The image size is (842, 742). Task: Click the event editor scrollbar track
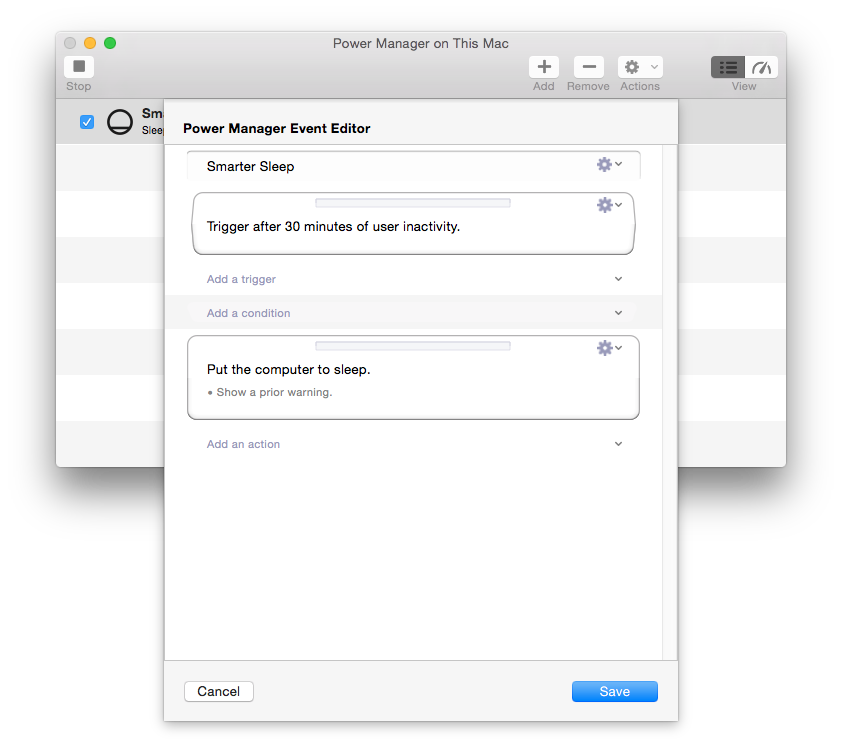670,403
